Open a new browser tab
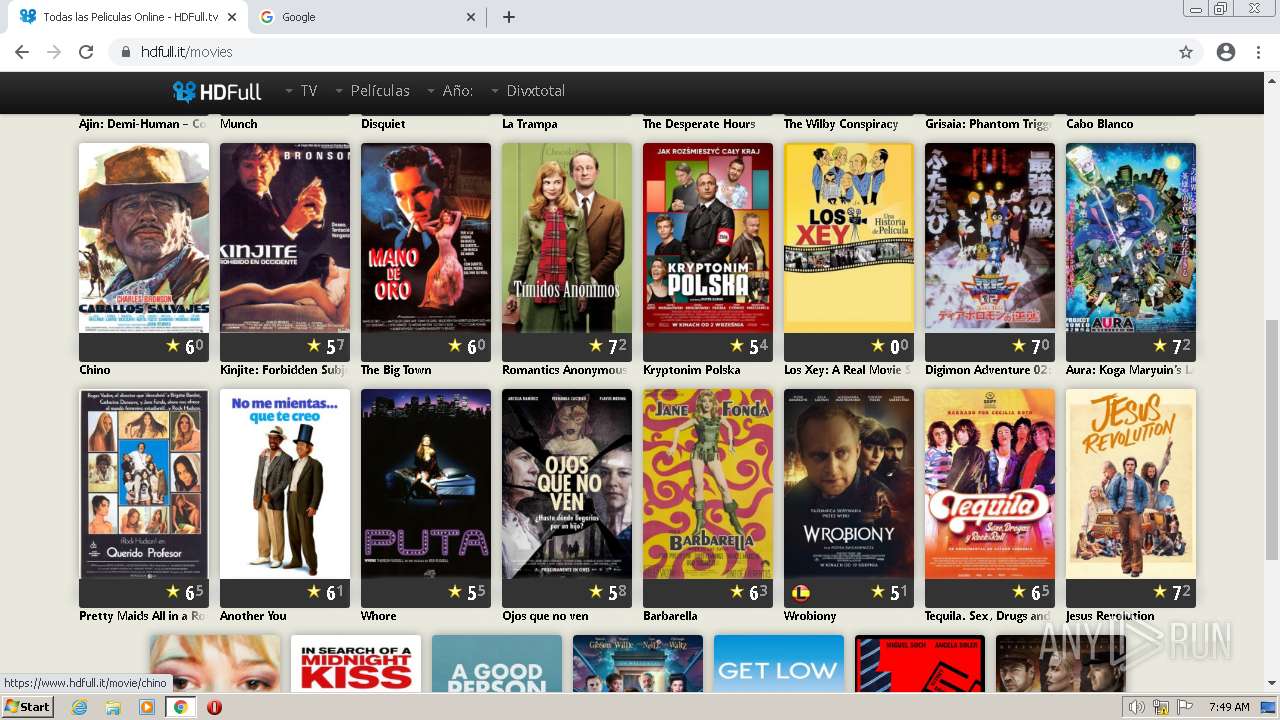Screen dimensions: 1280x720 click(509, 17)
